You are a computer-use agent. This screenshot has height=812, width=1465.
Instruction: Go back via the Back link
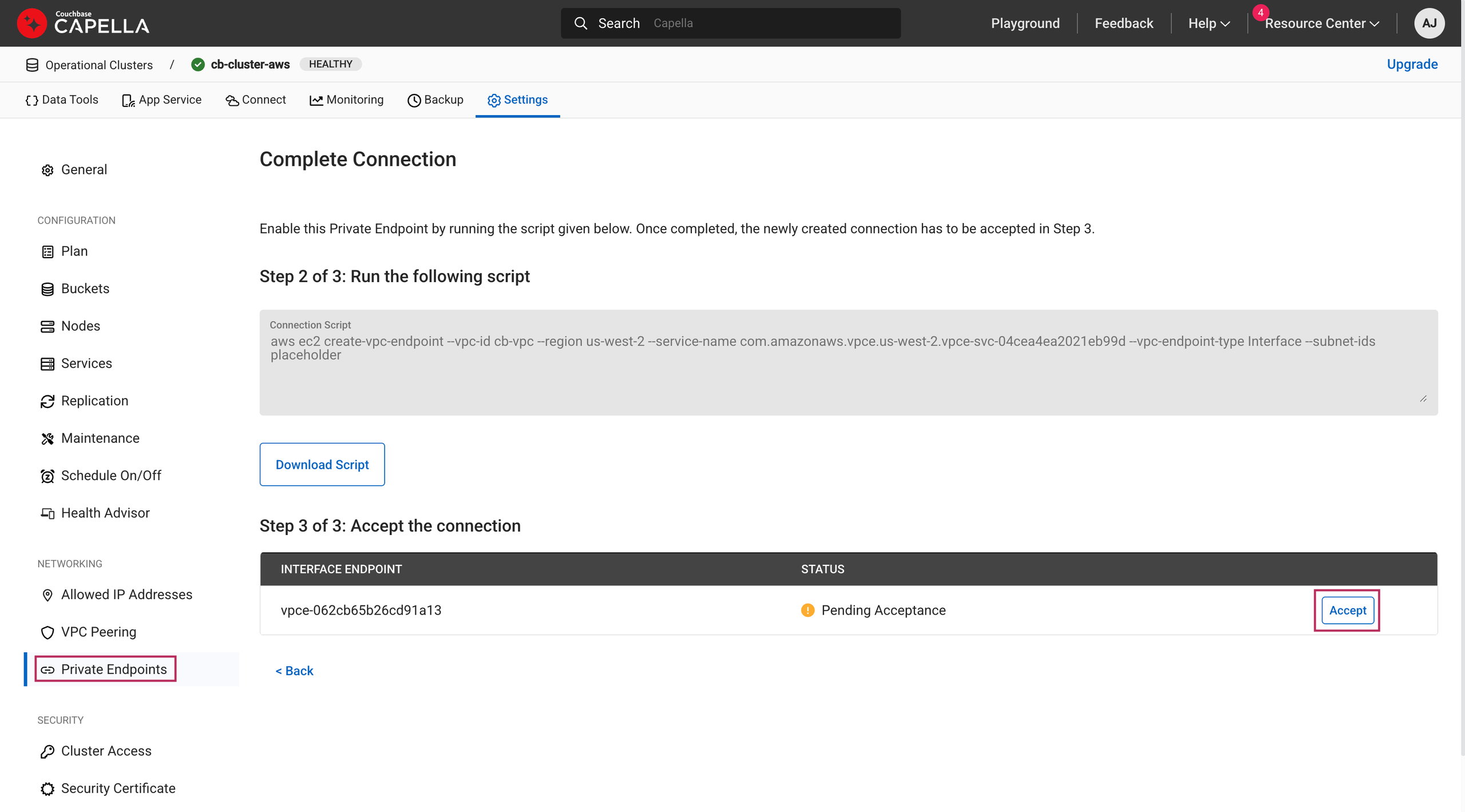coord(294,671)
